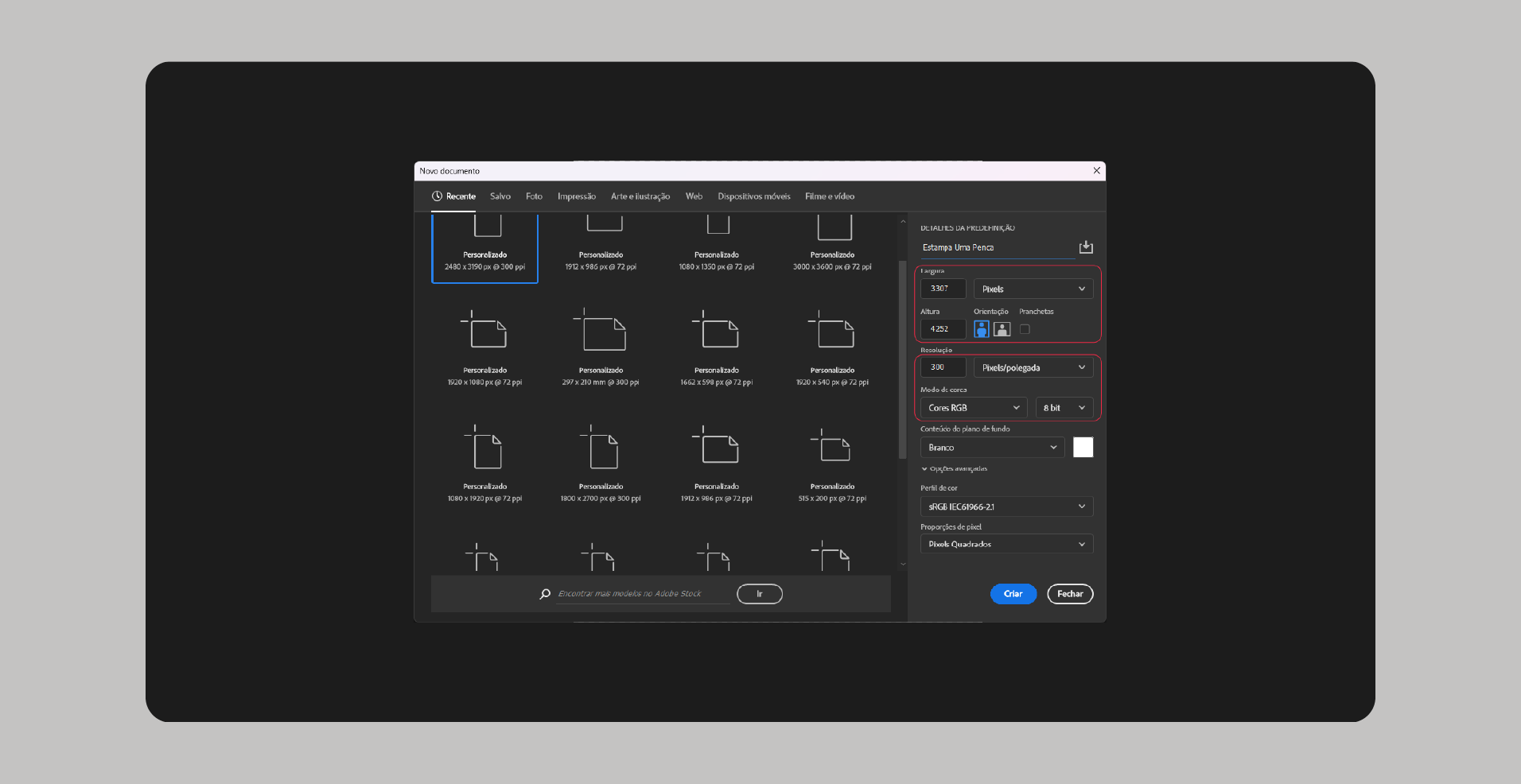
Task: Switch to the Impressão tab
Action: pos(577,196)
